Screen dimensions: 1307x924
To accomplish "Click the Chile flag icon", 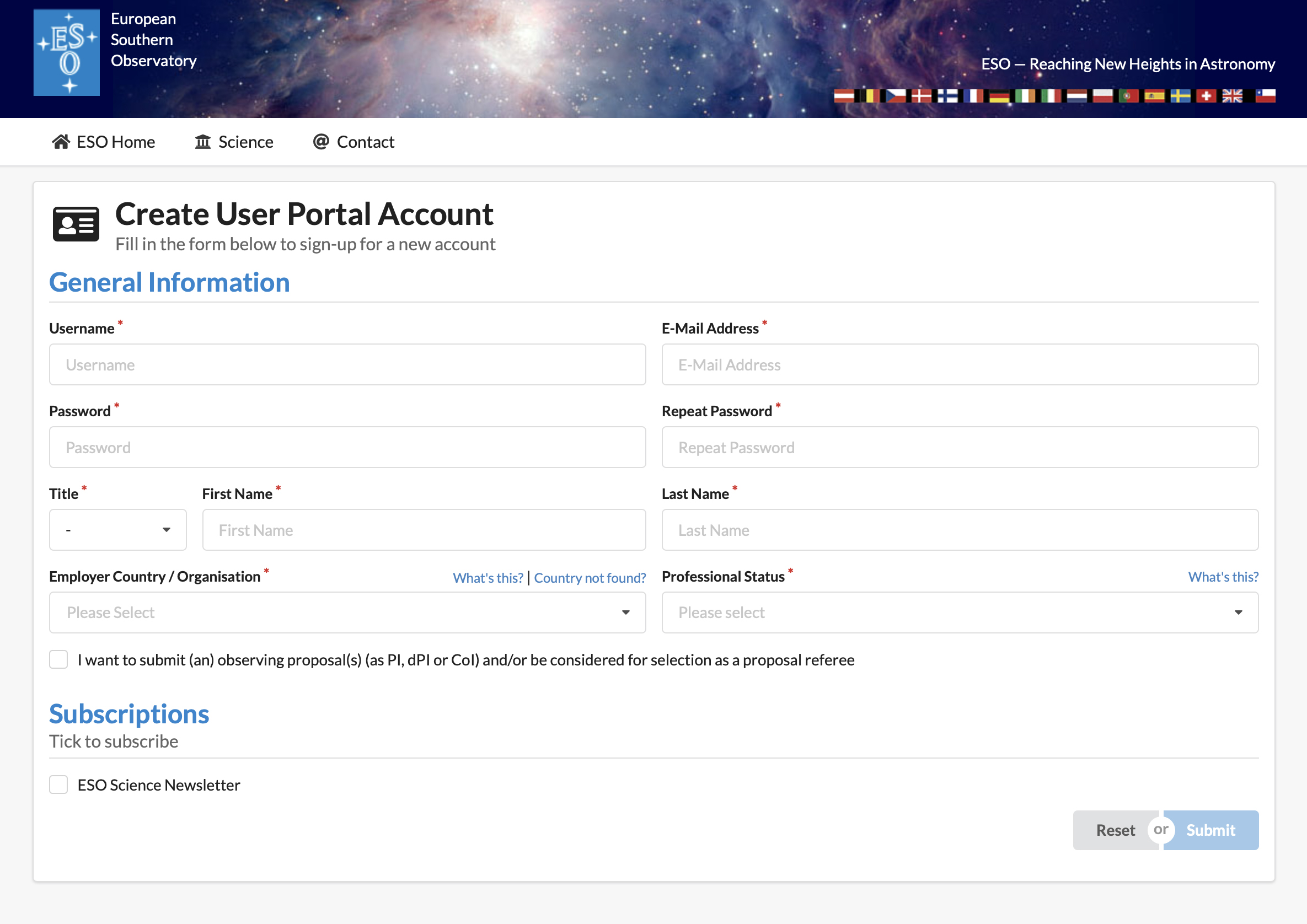I will (x=1266, y=96).
